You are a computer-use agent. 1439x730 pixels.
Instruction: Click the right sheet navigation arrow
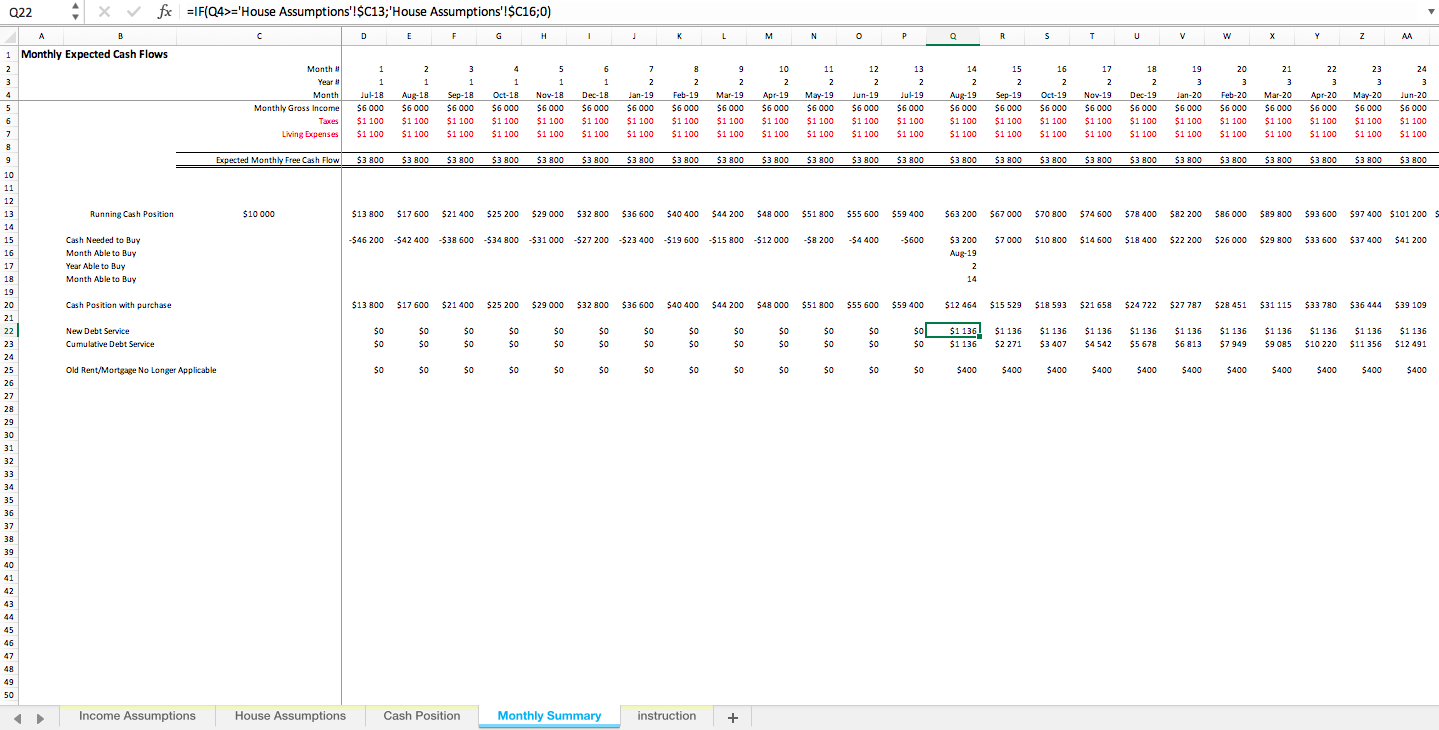pos(40,716)
